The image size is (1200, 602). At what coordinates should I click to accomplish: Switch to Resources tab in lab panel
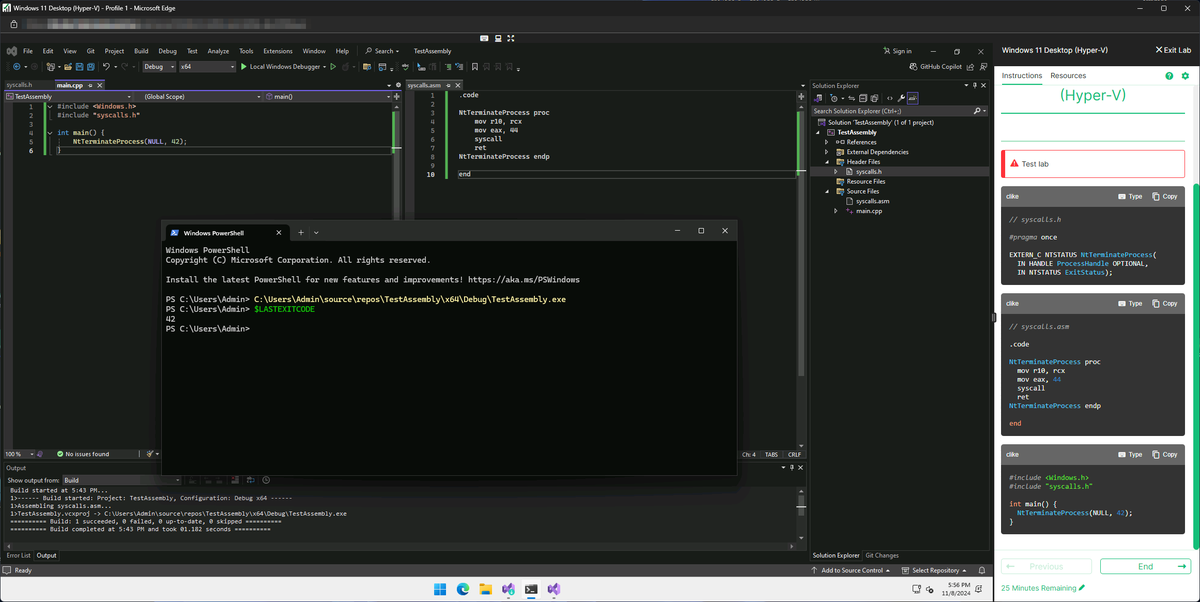1068,76
